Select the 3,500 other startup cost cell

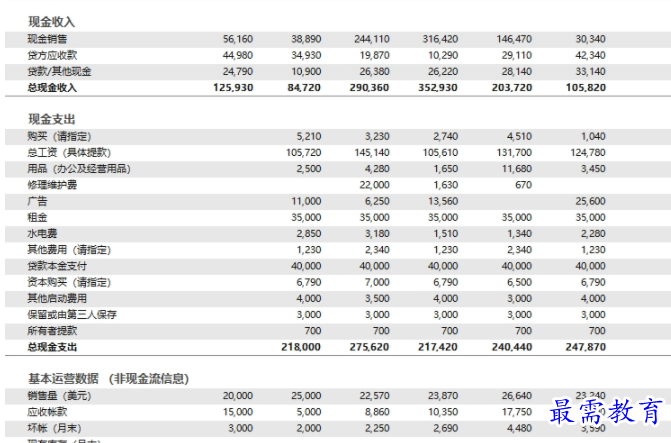tap(377, 298)
